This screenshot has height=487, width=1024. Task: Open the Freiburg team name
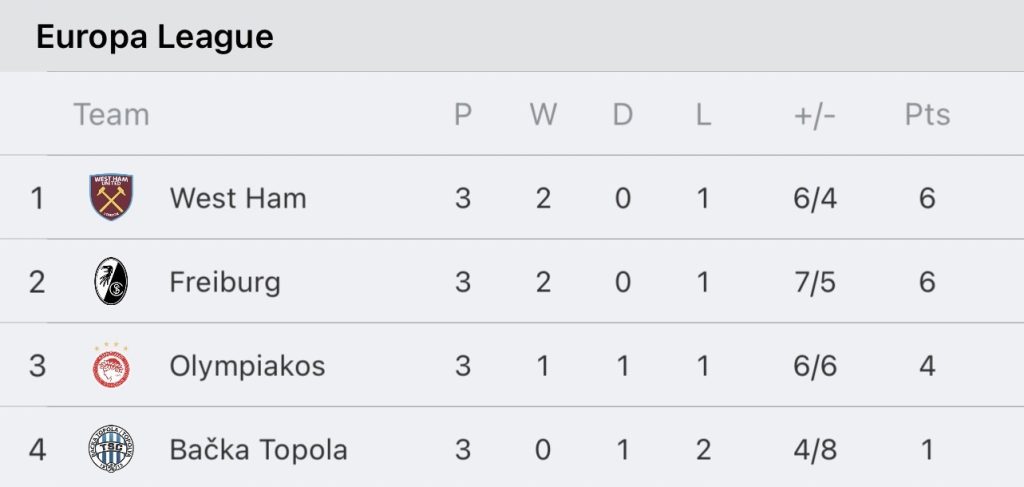(225, 282)
